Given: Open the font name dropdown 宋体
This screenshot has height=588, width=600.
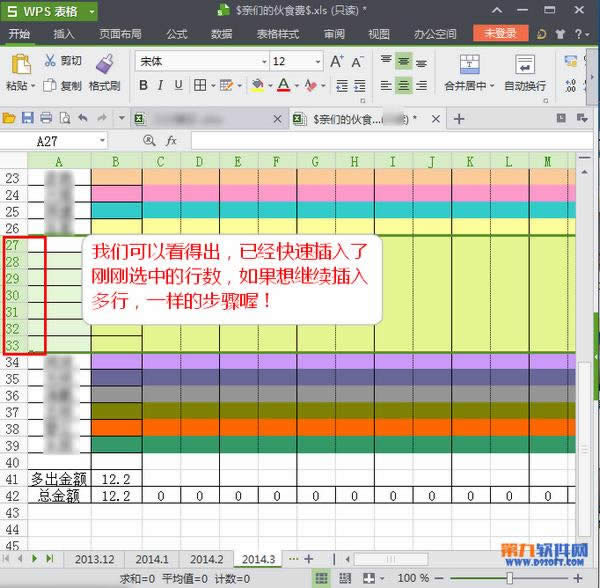Looking at the screenshot, I should 200,61.
